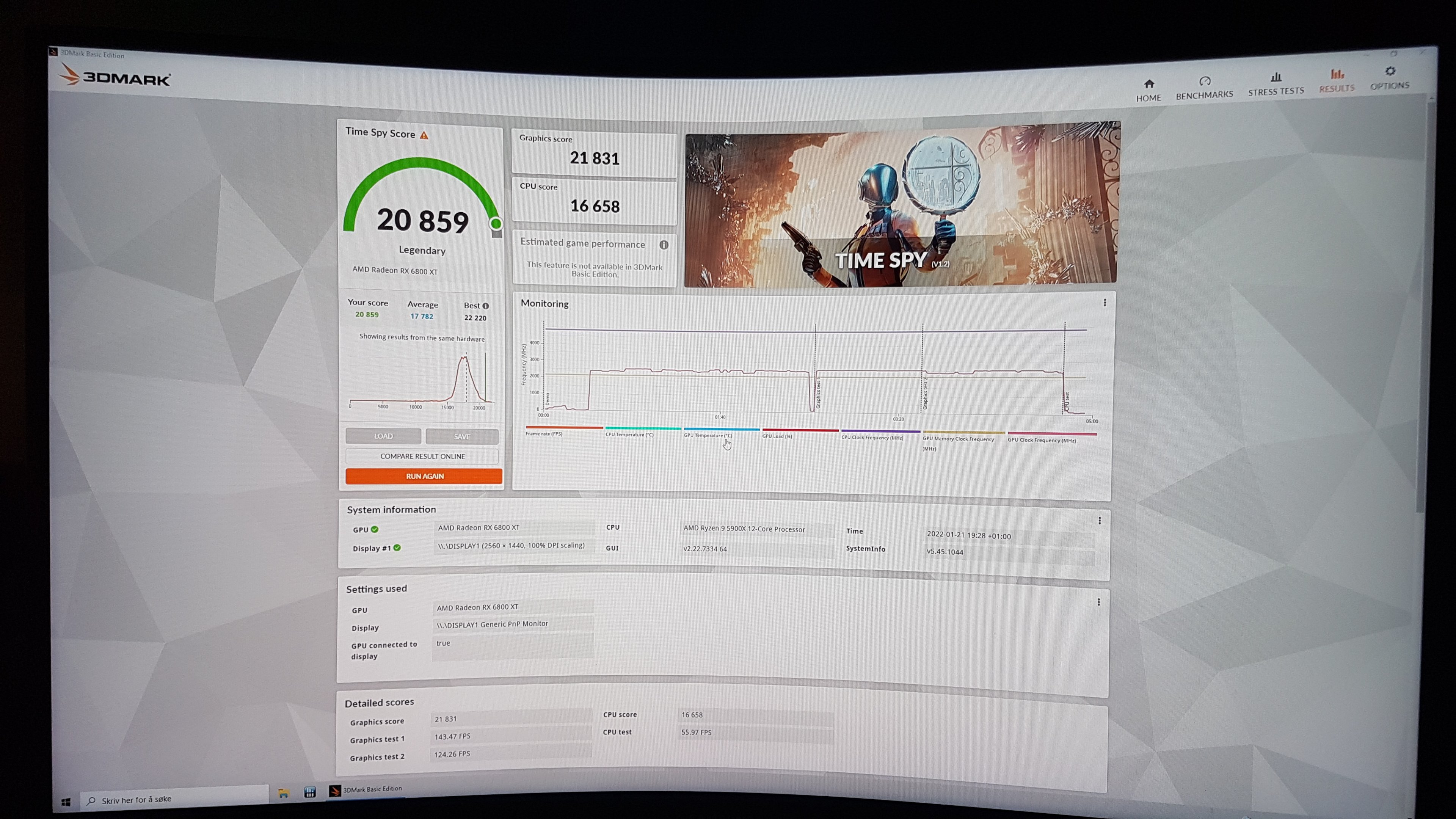Click the orange RUN AGAIN button
This screenshot has width=1456, height=819.
[424, 477]
